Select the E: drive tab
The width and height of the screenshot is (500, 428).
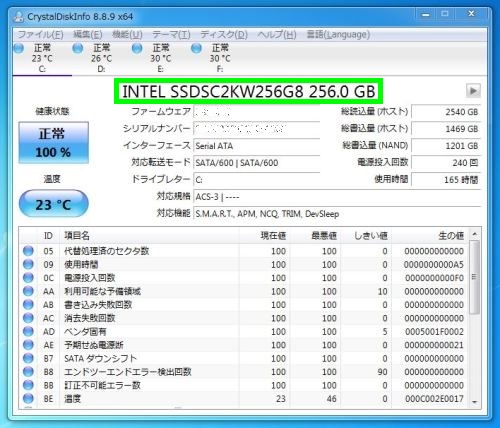(x=161, y=58)
